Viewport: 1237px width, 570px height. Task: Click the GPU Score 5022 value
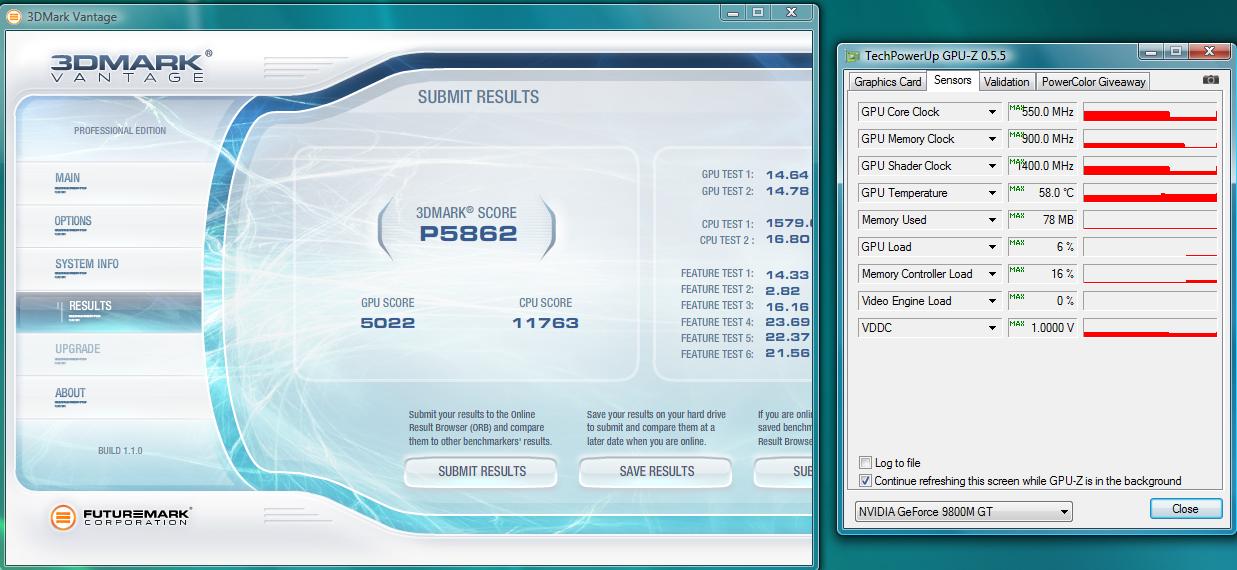[x=387, y=322]
